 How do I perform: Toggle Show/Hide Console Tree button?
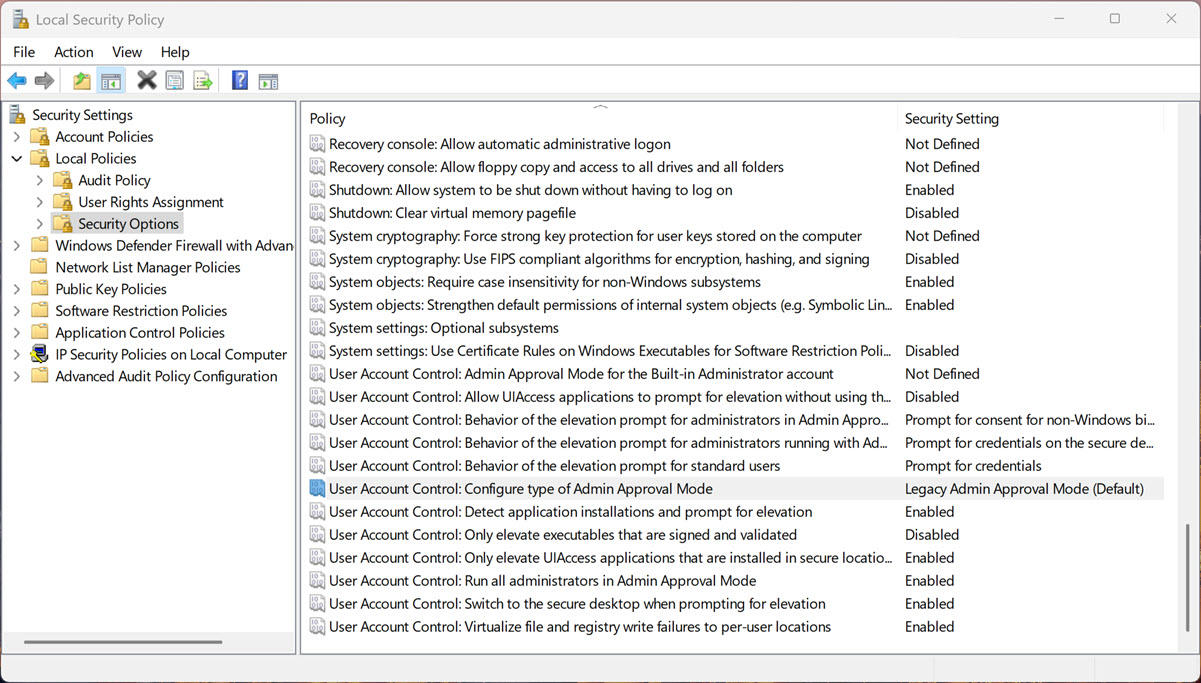(x=111, y=81)
